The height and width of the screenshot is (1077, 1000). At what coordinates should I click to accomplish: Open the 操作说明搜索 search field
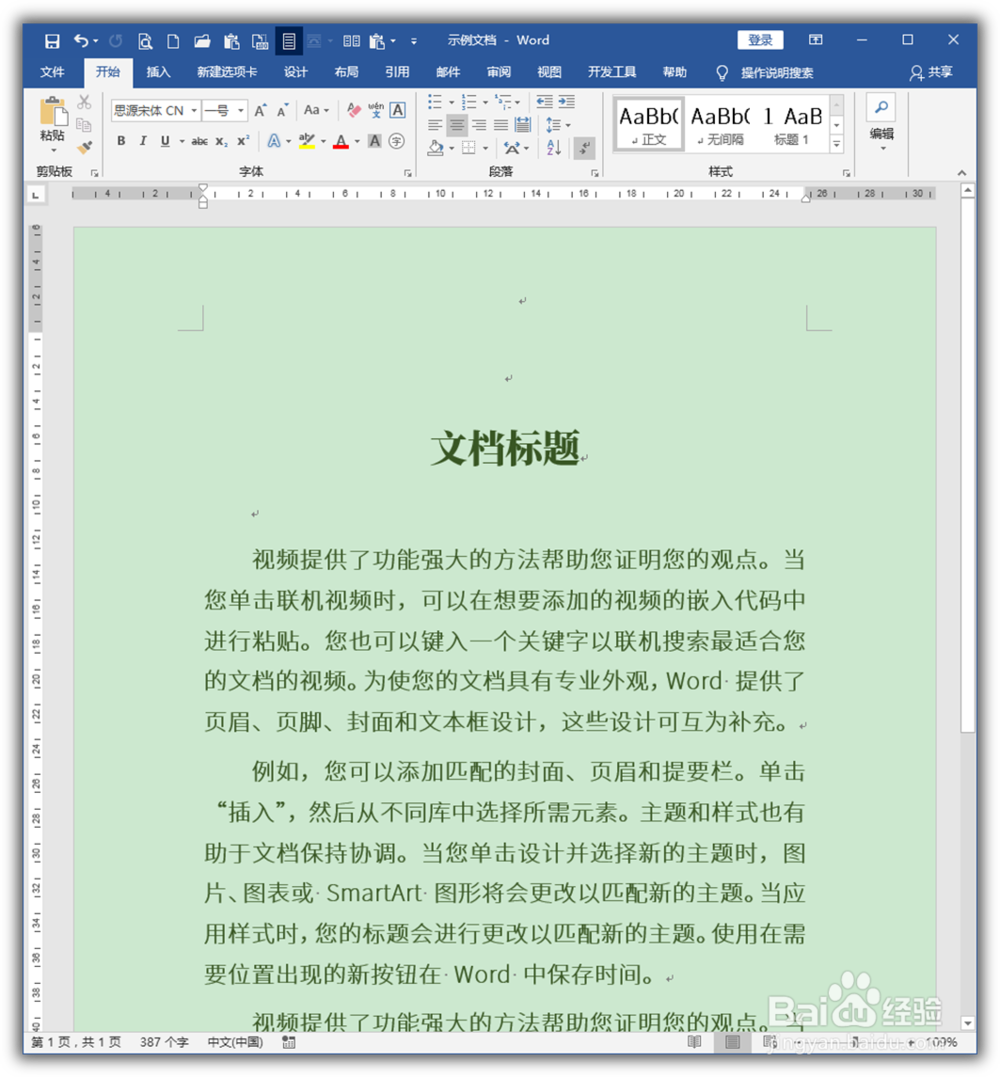[x=780, y=72]
